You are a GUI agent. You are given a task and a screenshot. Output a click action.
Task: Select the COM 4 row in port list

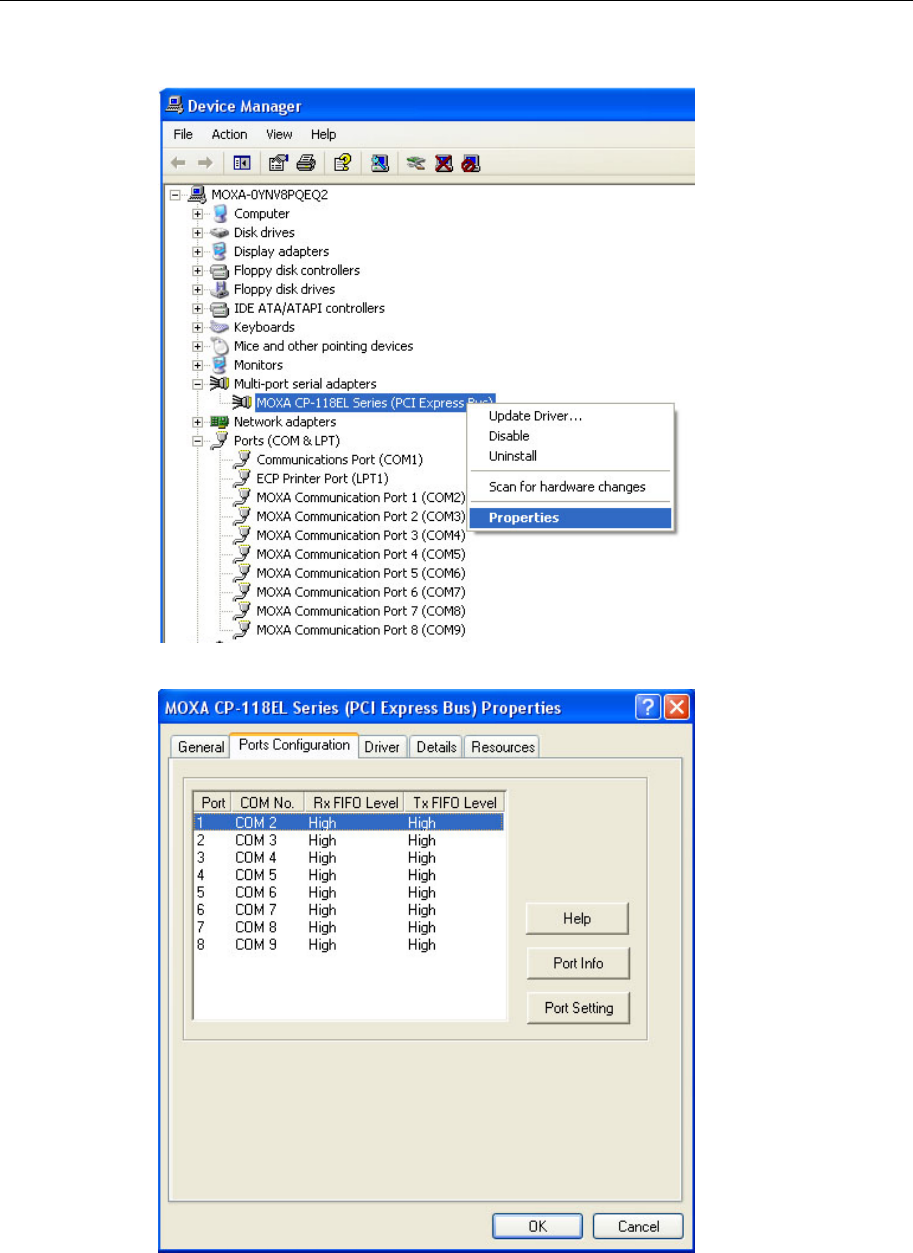click(x=348, y=858)
